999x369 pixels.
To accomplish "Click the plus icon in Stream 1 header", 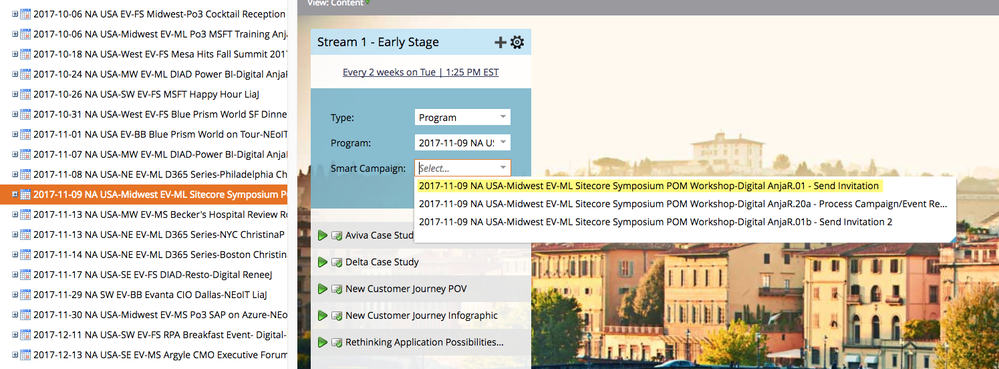I will [x=501, y=43].
